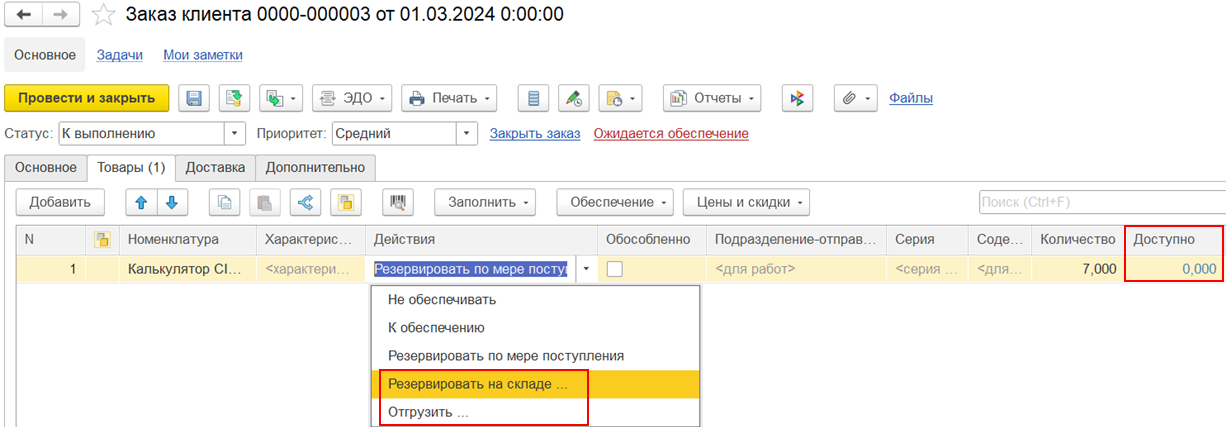Choose 'Отгрузить ...' from the list
The height and width of the screenshot is (427, 1226).
[x=428, y=412]
